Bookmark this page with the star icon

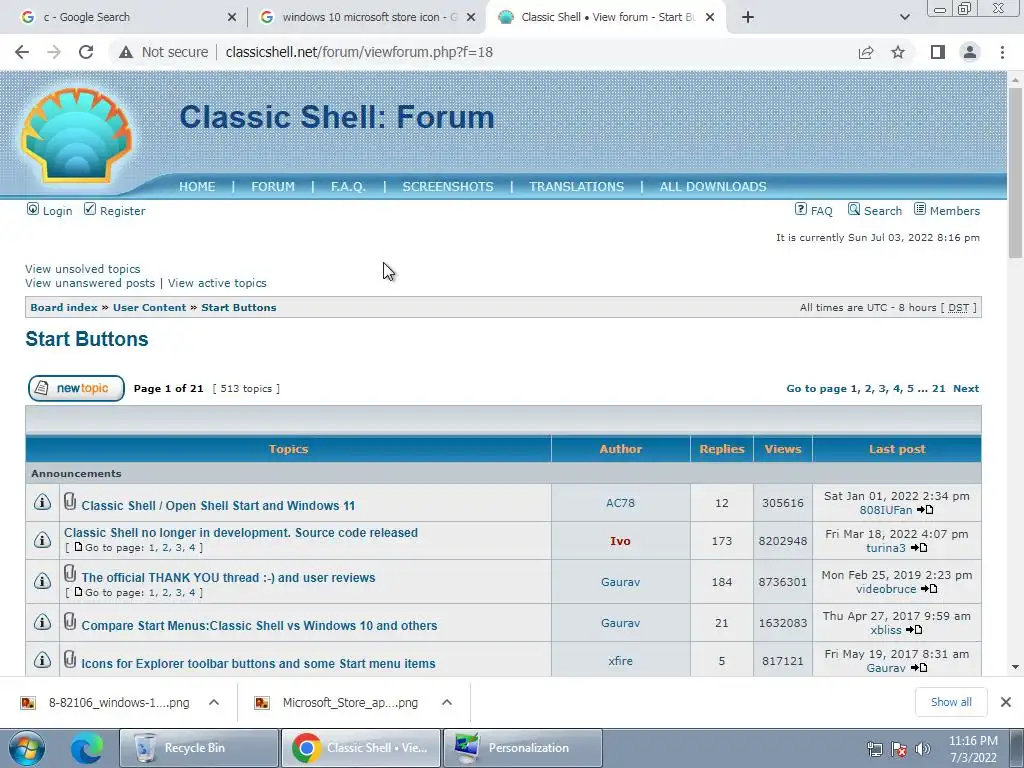pos(898,52)
